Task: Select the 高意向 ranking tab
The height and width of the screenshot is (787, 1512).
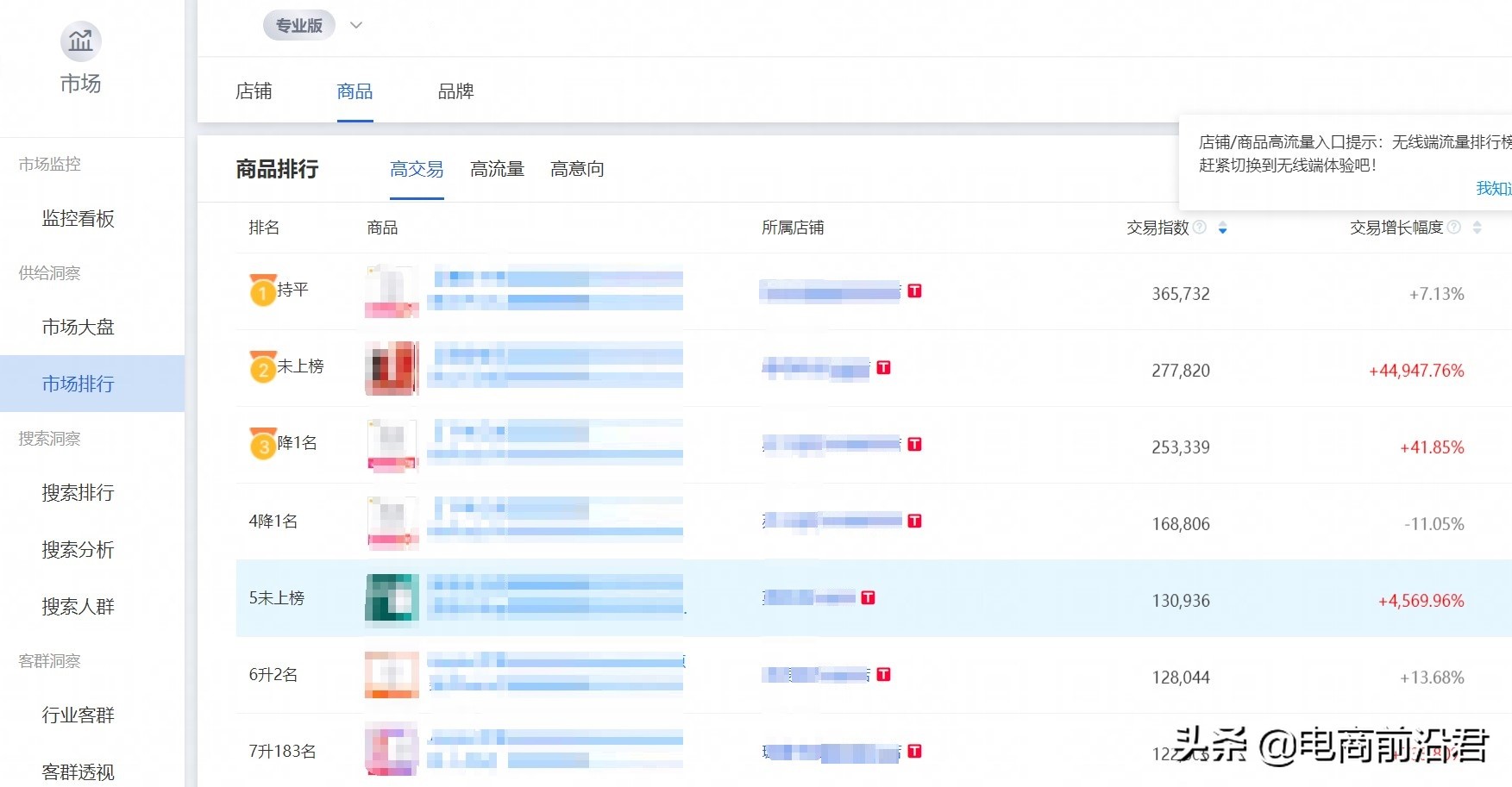Action: 577,170
